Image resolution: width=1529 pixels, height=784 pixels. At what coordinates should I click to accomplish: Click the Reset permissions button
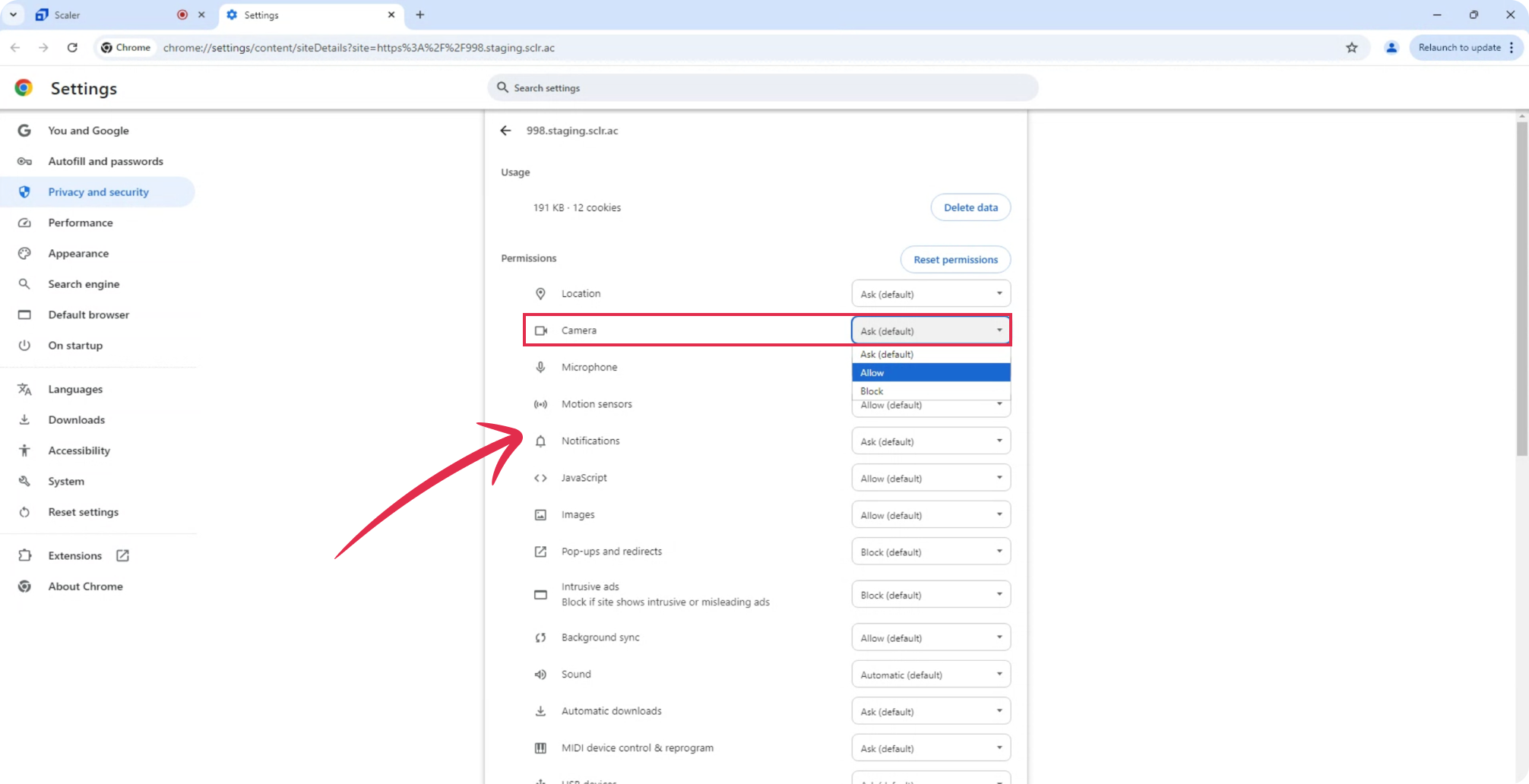point(955,260)
